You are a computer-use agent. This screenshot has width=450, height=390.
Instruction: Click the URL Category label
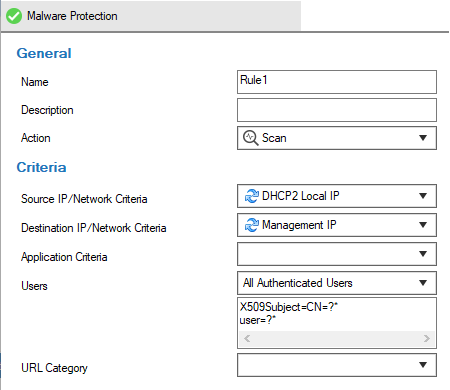coord(54,368)
